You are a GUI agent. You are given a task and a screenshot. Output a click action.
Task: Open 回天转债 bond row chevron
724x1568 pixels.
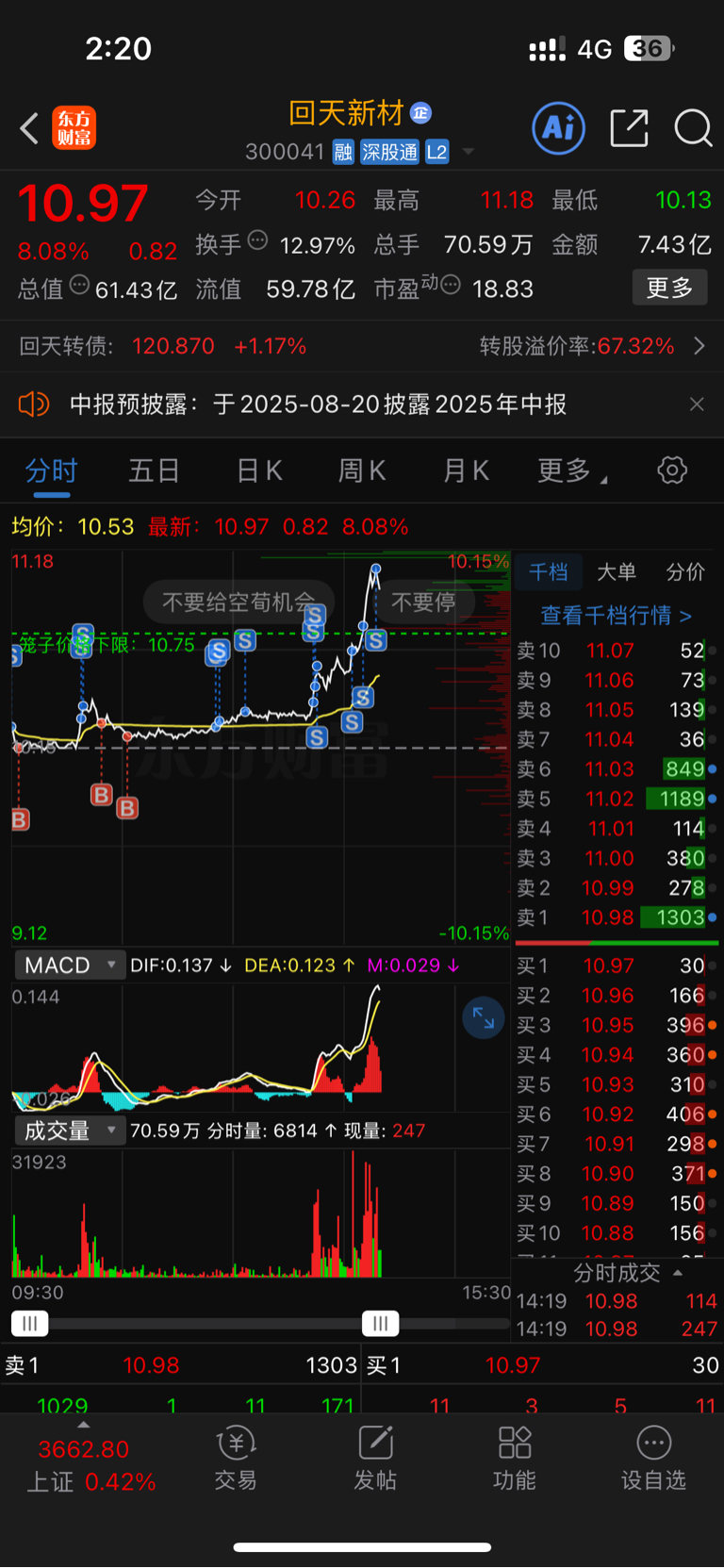coord(699,346)
